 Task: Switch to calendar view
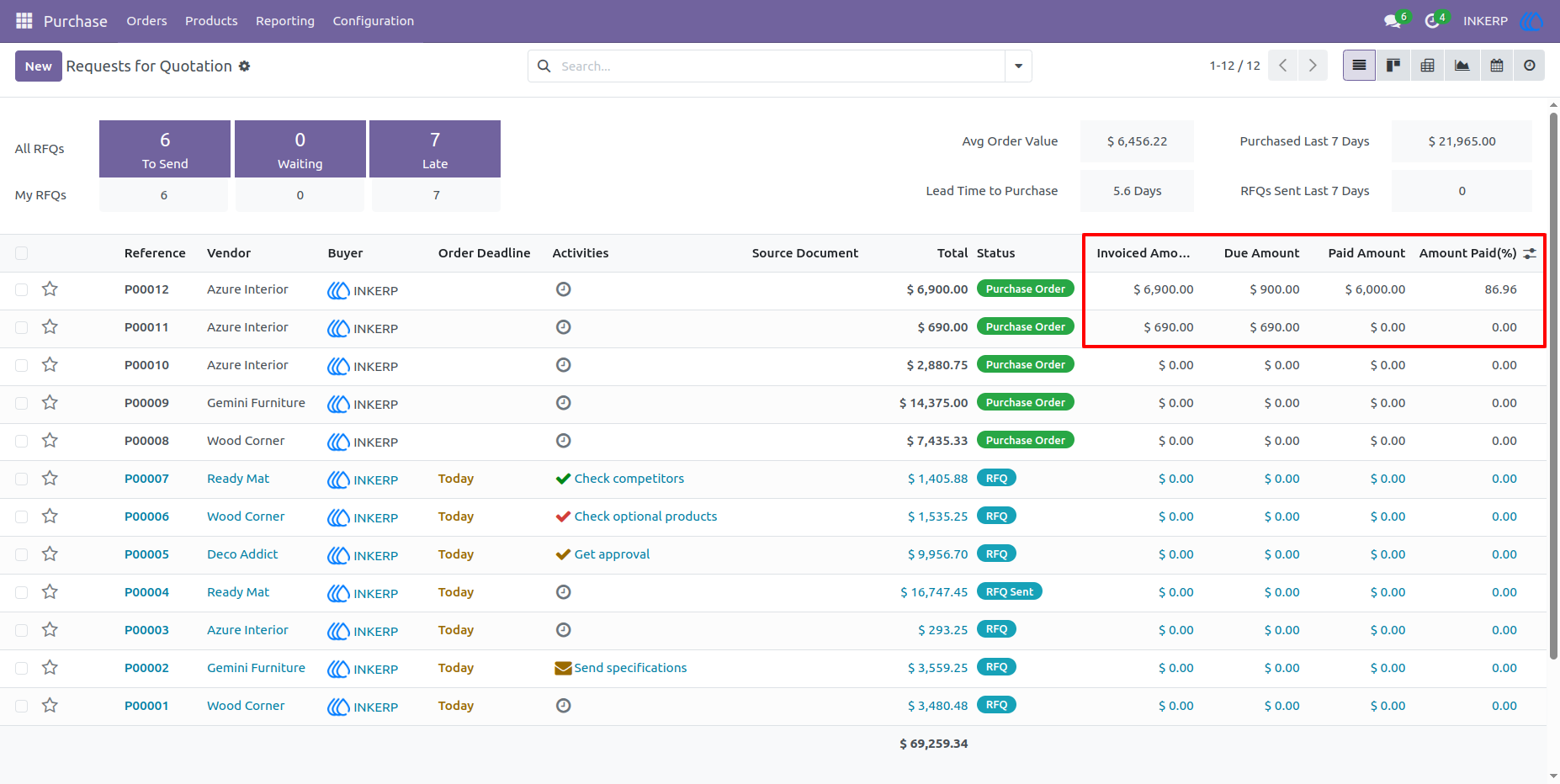coord(1497,66)
